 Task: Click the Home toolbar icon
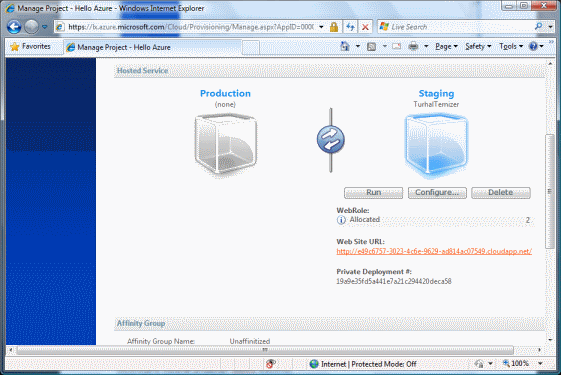click(x=345, y=46)
